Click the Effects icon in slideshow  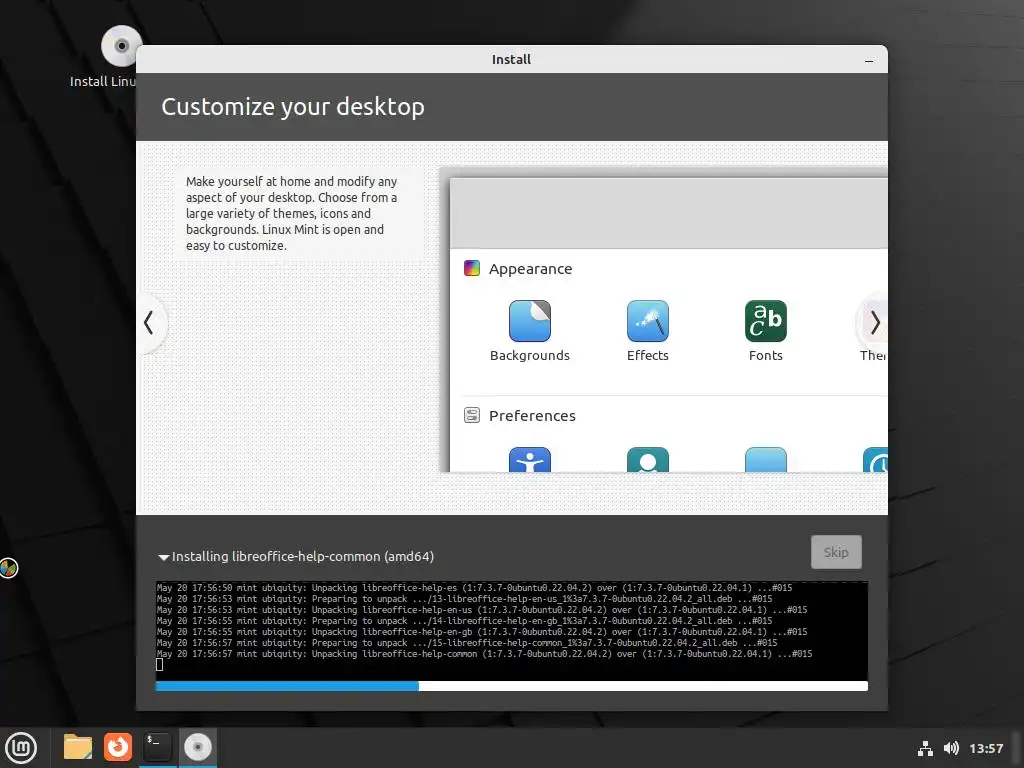point(648,321)
